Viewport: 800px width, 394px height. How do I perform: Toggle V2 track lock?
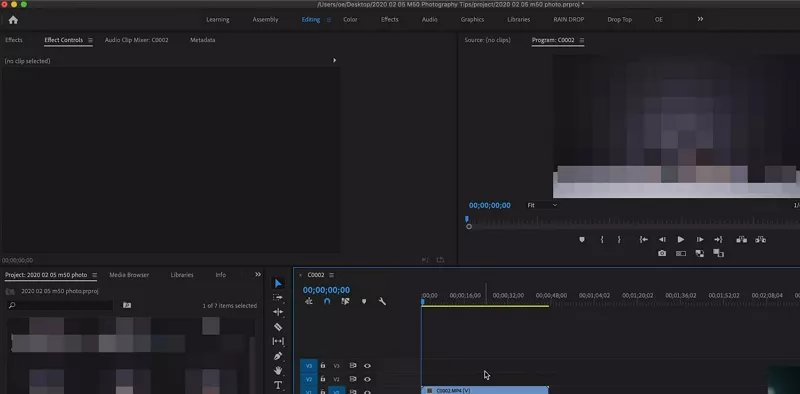pyautogui.click(x=323, y=379)
